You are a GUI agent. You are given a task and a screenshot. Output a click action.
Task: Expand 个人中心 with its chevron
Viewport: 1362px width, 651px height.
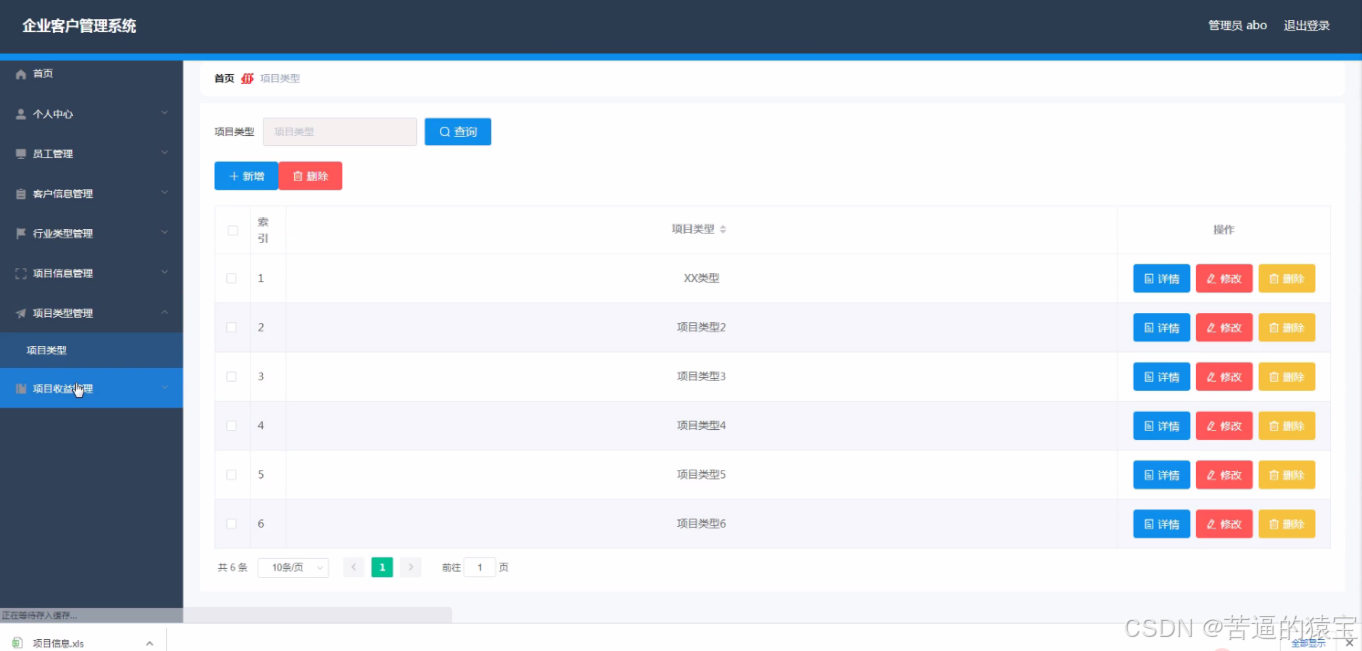tap(165, 113)
